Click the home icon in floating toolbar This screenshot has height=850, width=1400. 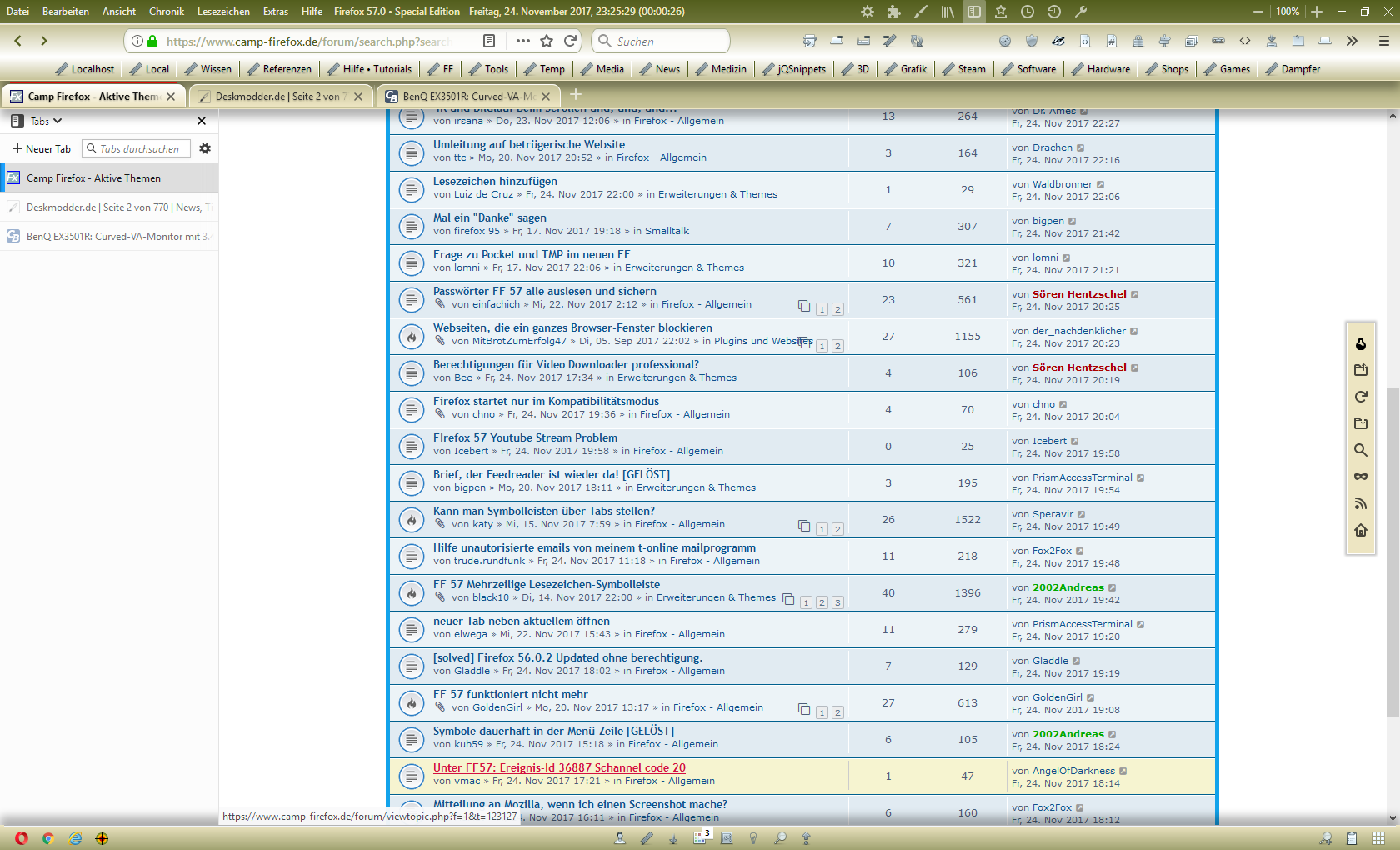[x=1360, y=530]
